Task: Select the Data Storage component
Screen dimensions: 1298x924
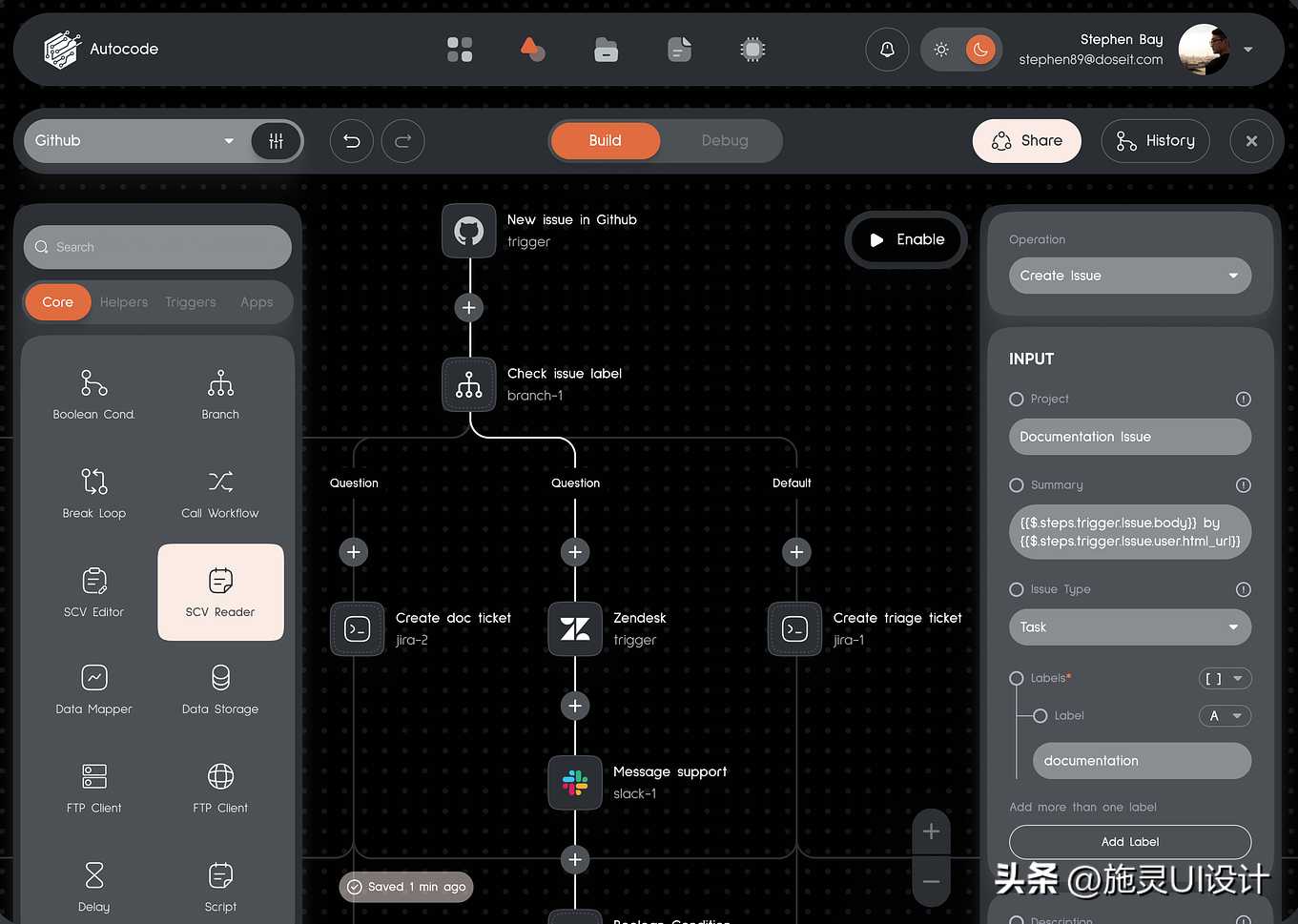Action: tap(220, 690)
